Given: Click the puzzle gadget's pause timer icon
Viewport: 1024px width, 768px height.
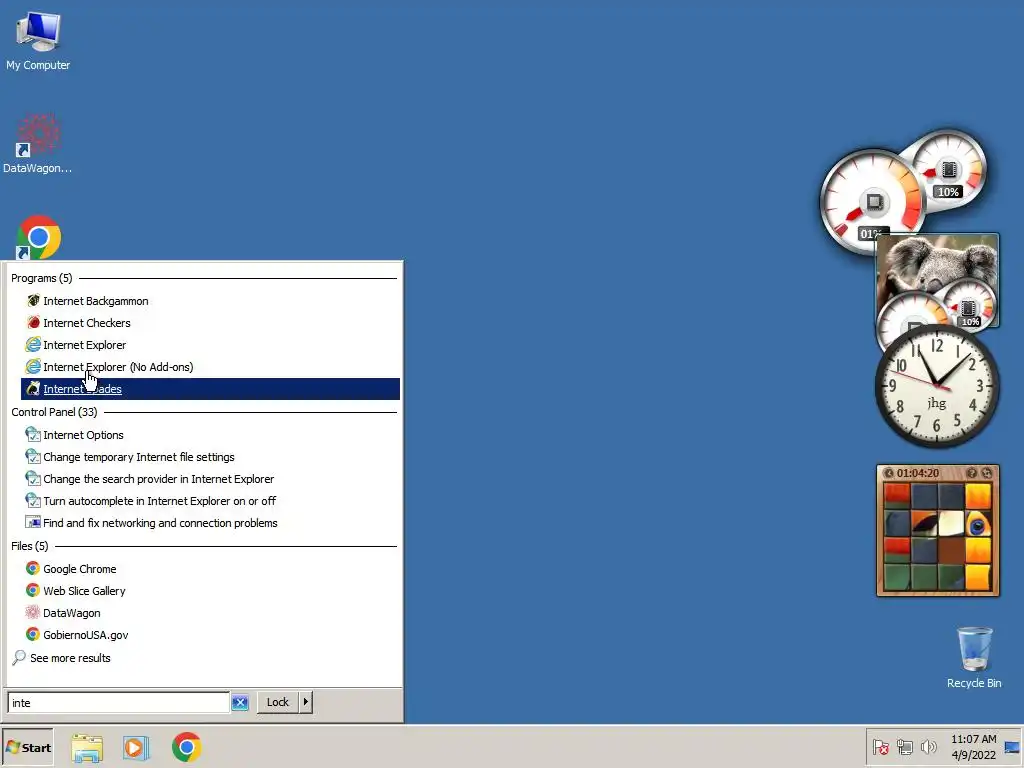Looking at the screenshot, I should [x=889, y=473].
